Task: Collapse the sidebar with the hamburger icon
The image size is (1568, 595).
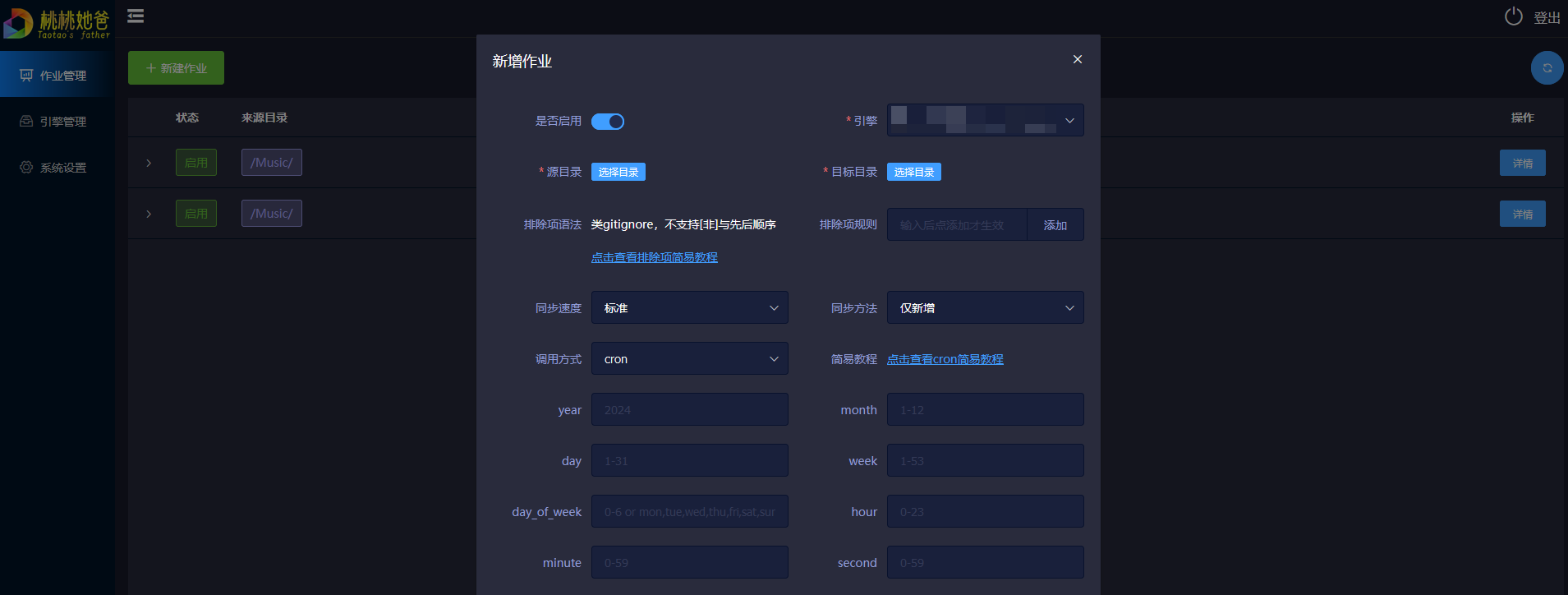Action: tap(136, 16)
